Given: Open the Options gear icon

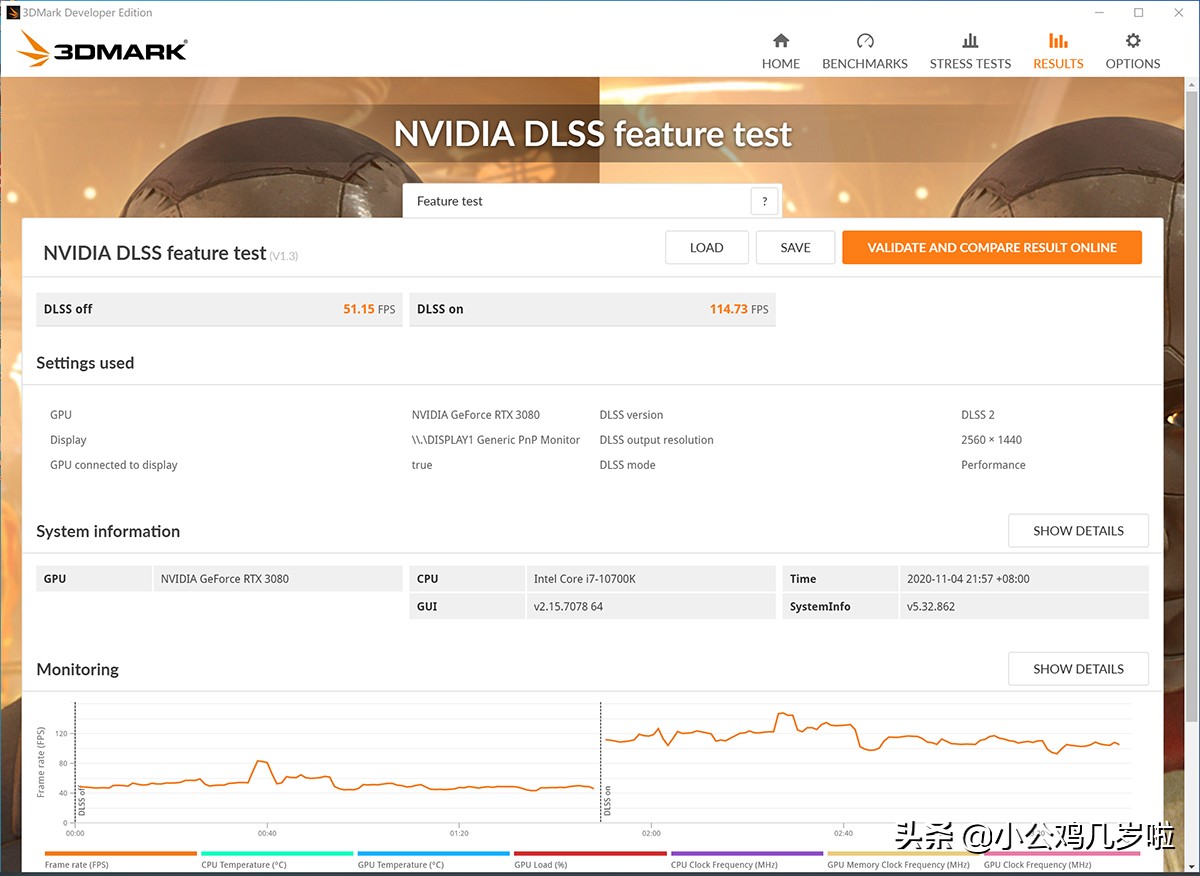Looking at the screenshot, I should pyautogui.click(x=1133, y=41).
